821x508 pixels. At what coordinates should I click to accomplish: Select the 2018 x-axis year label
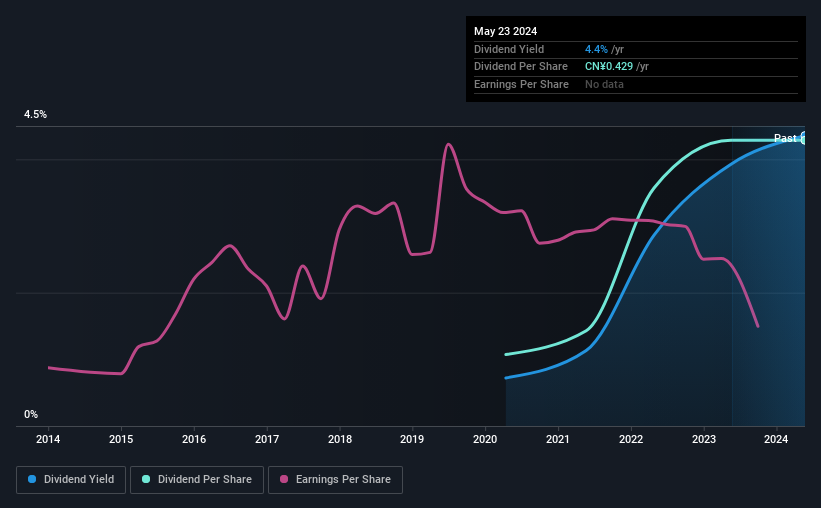point(340,439)
